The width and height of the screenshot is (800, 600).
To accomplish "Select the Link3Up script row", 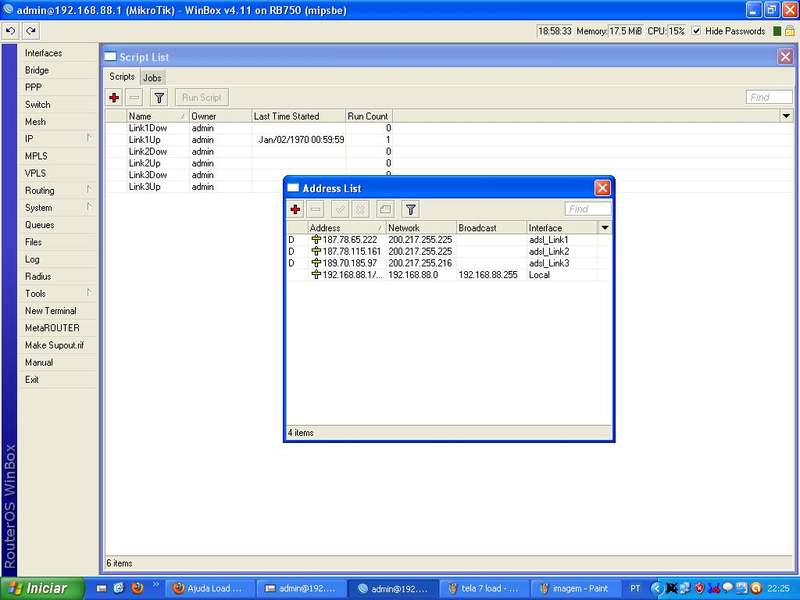I will click(449, 187).
